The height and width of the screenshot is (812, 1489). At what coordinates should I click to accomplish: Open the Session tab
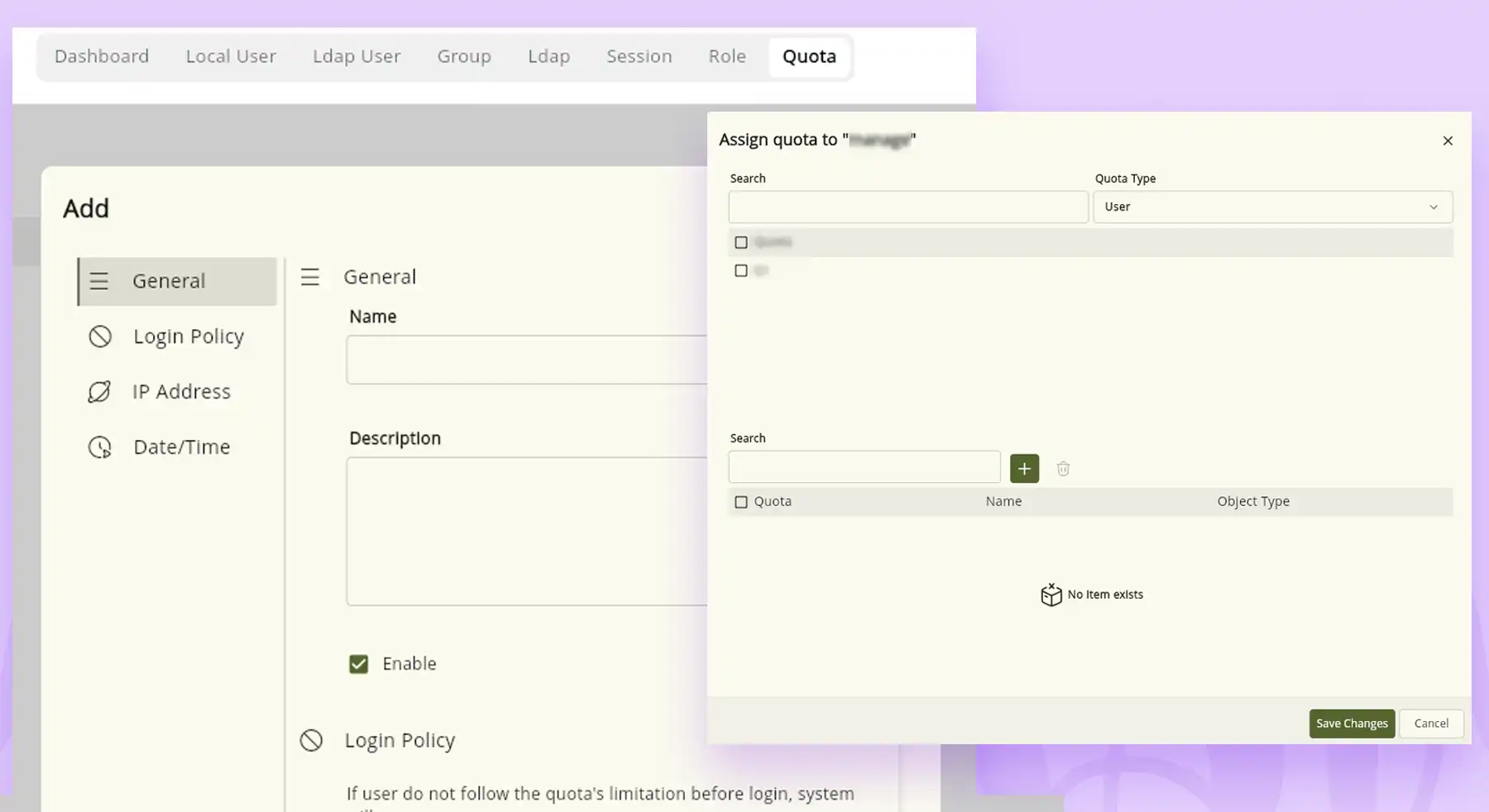coord(639,56)
